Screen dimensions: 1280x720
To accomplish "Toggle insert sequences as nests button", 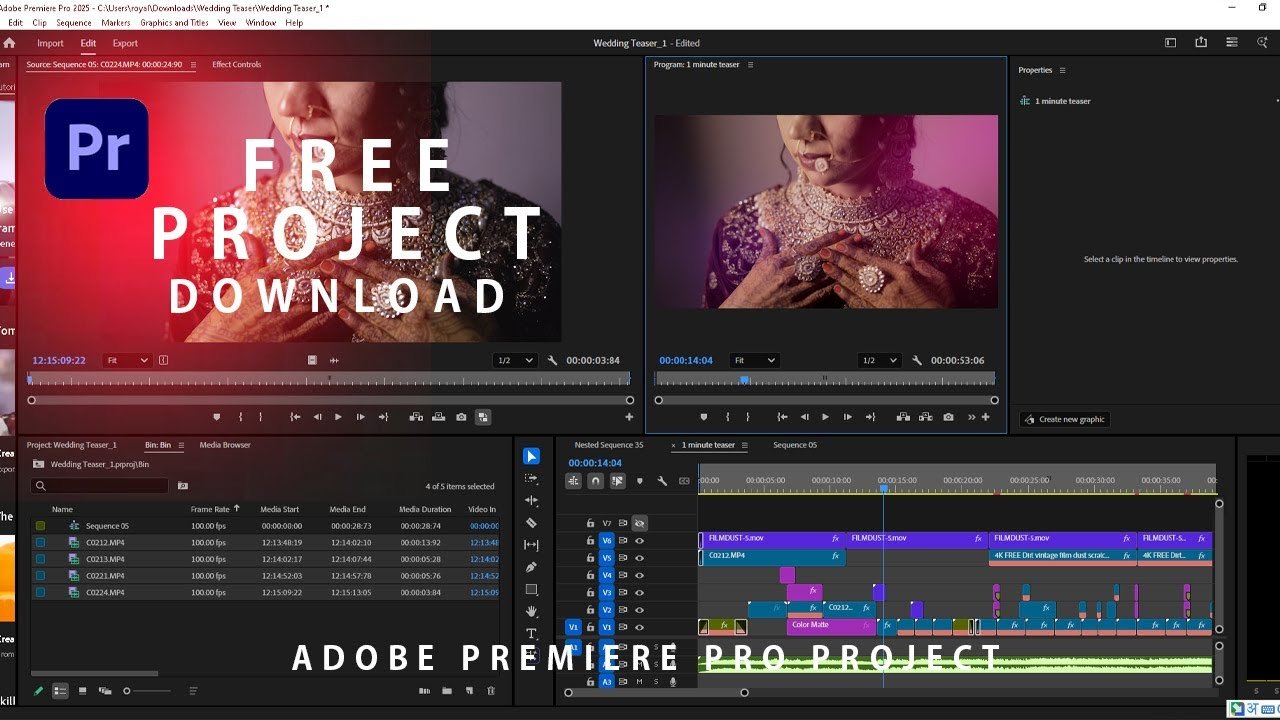I will (573, 481).
